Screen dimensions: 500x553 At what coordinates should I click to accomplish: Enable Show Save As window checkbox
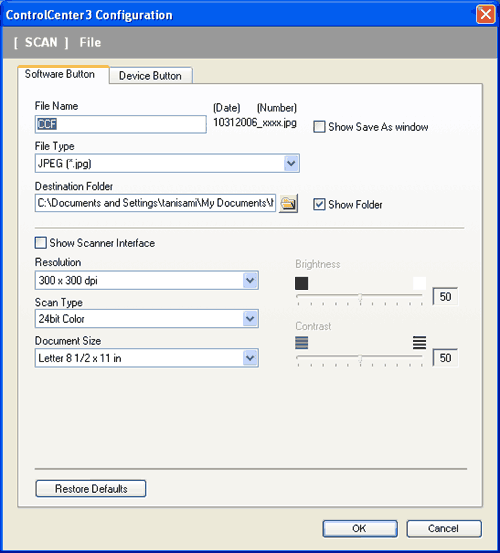tap(319, 127)
